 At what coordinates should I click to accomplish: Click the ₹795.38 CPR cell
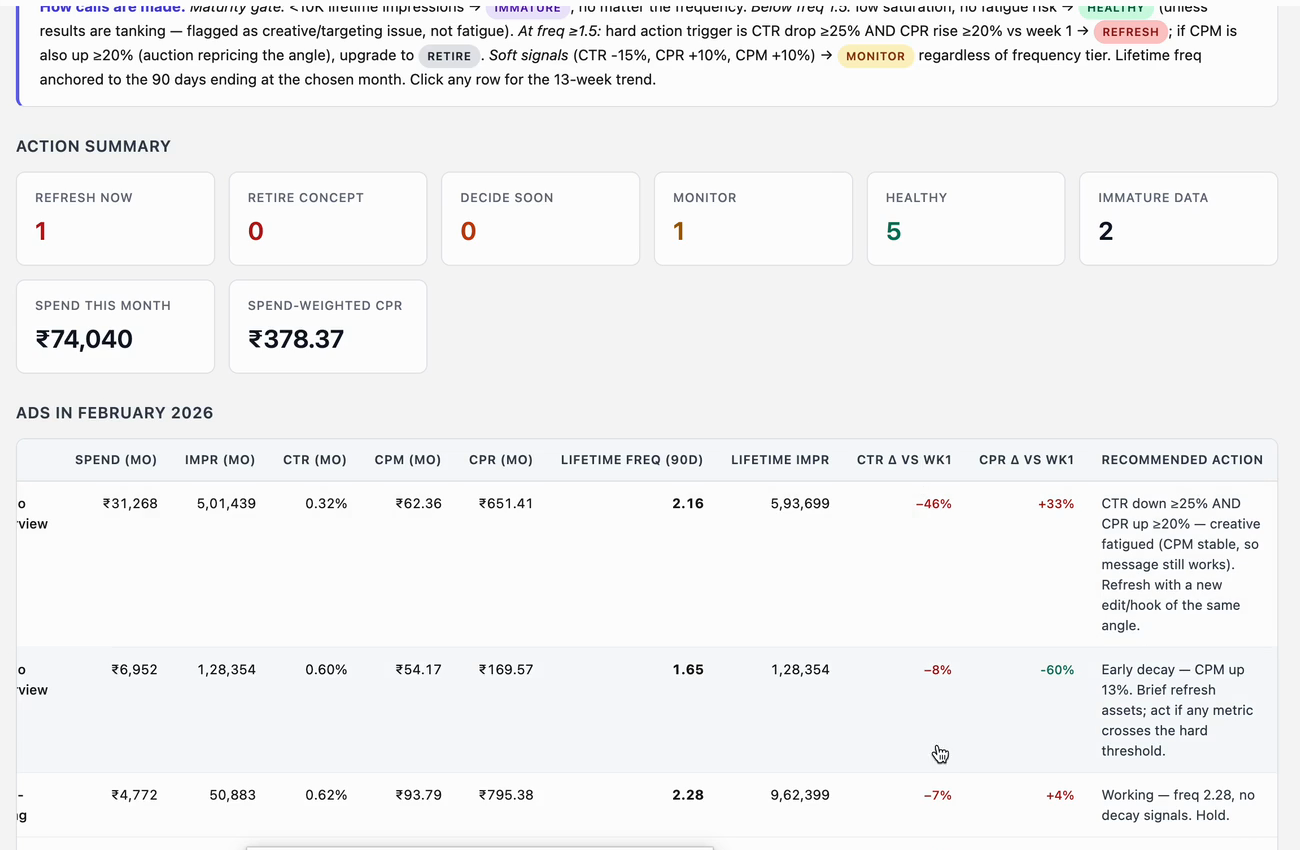tap(506, 795)
